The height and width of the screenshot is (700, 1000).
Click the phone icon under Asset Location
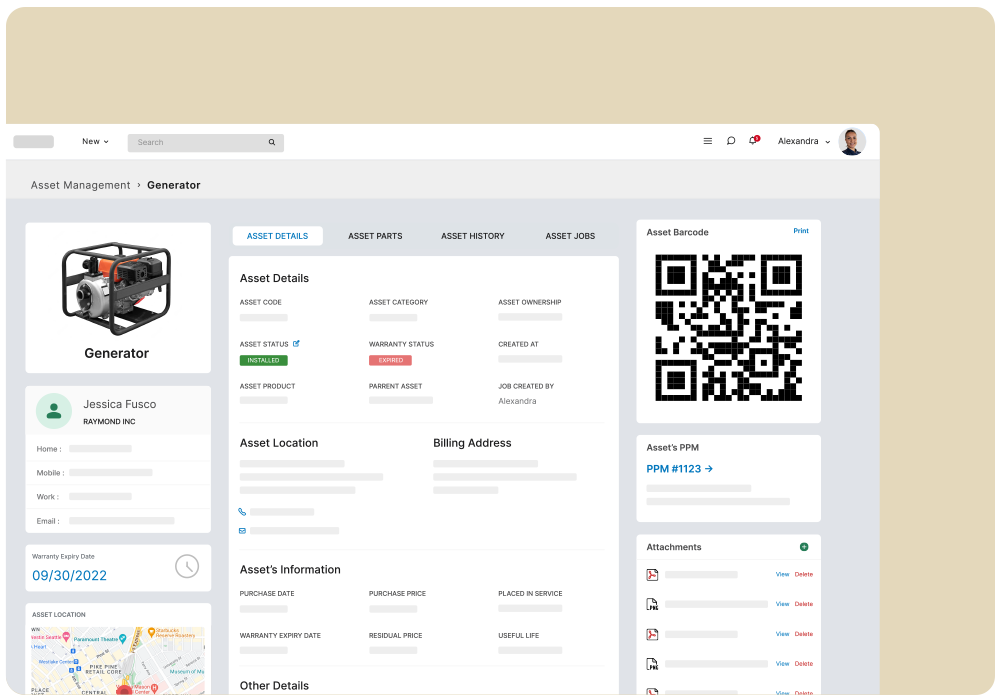pos(243,512)
